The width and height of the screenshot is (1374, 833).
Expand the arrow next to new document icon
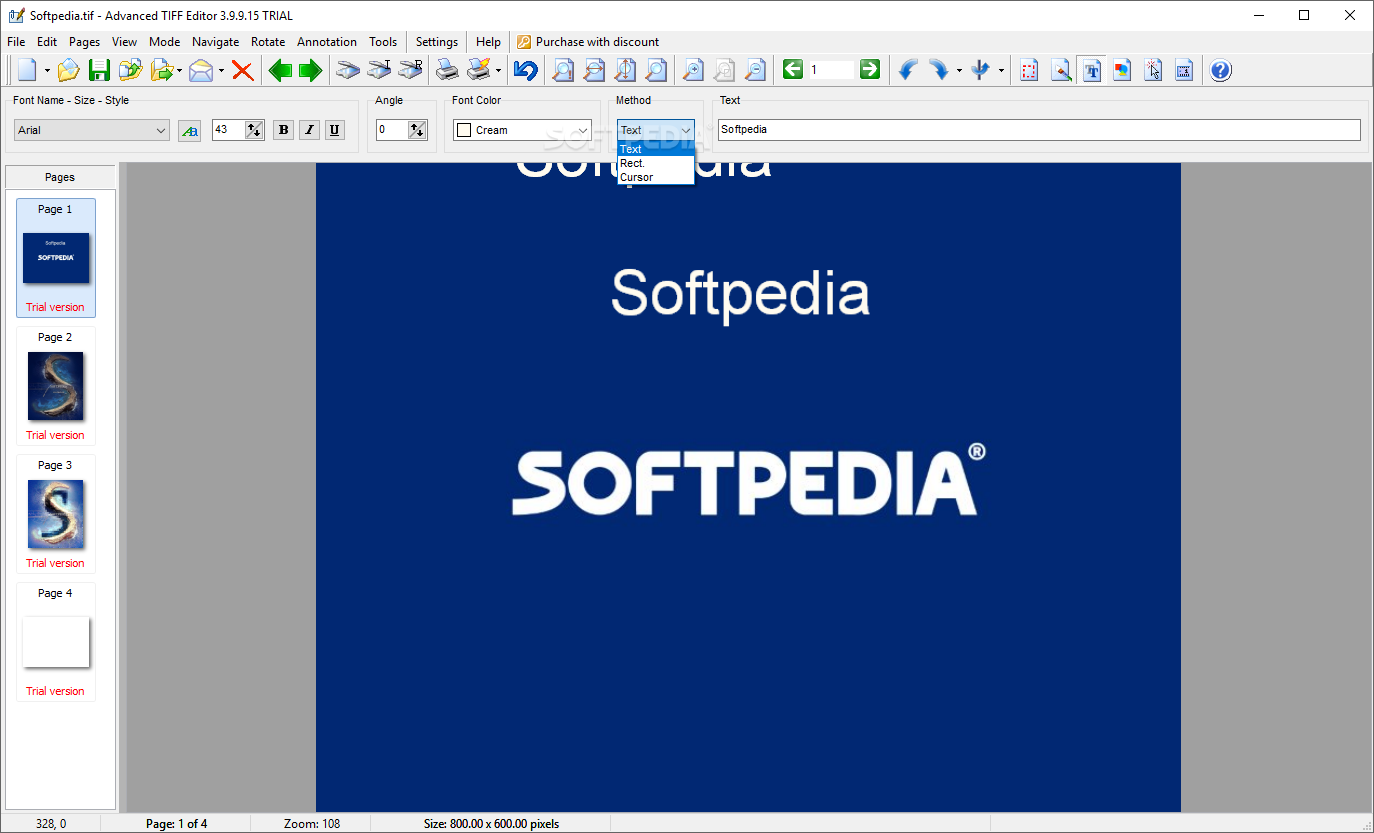[47, 71]
